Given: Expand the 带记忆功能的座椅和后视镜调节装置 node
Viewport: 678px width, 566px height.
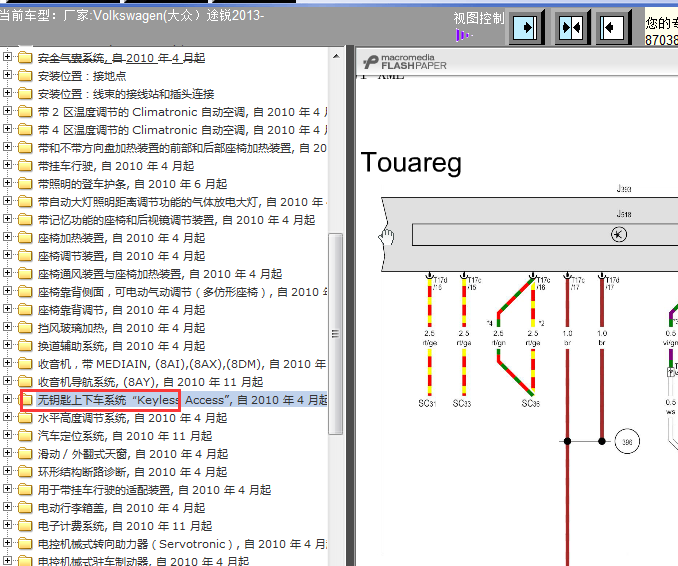Looking at the screenshot, I should tap(7, 219).
